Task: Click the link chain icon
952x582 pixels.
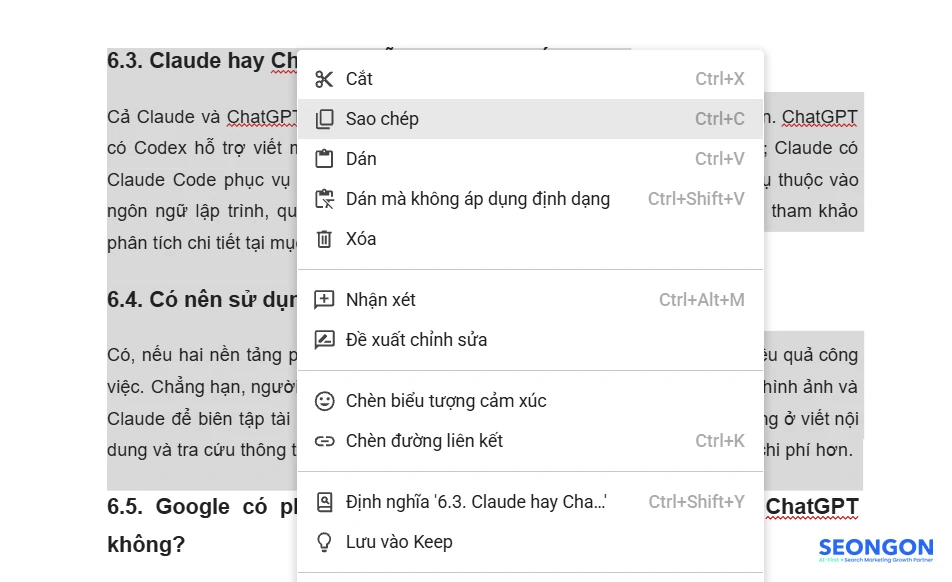Action: [x=324, y=441]
